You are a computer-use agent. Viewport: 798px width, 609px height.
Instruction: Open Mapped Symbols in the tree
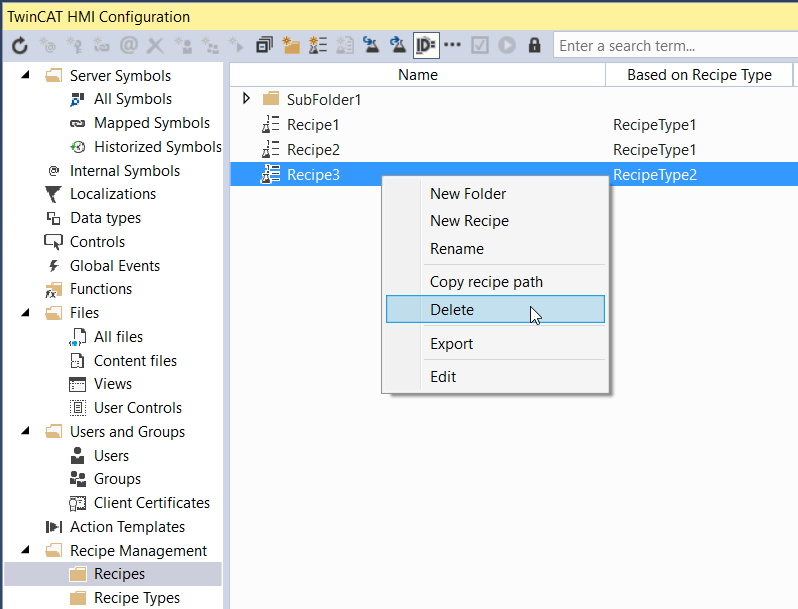pyautogui.click(x=152, y=123)
